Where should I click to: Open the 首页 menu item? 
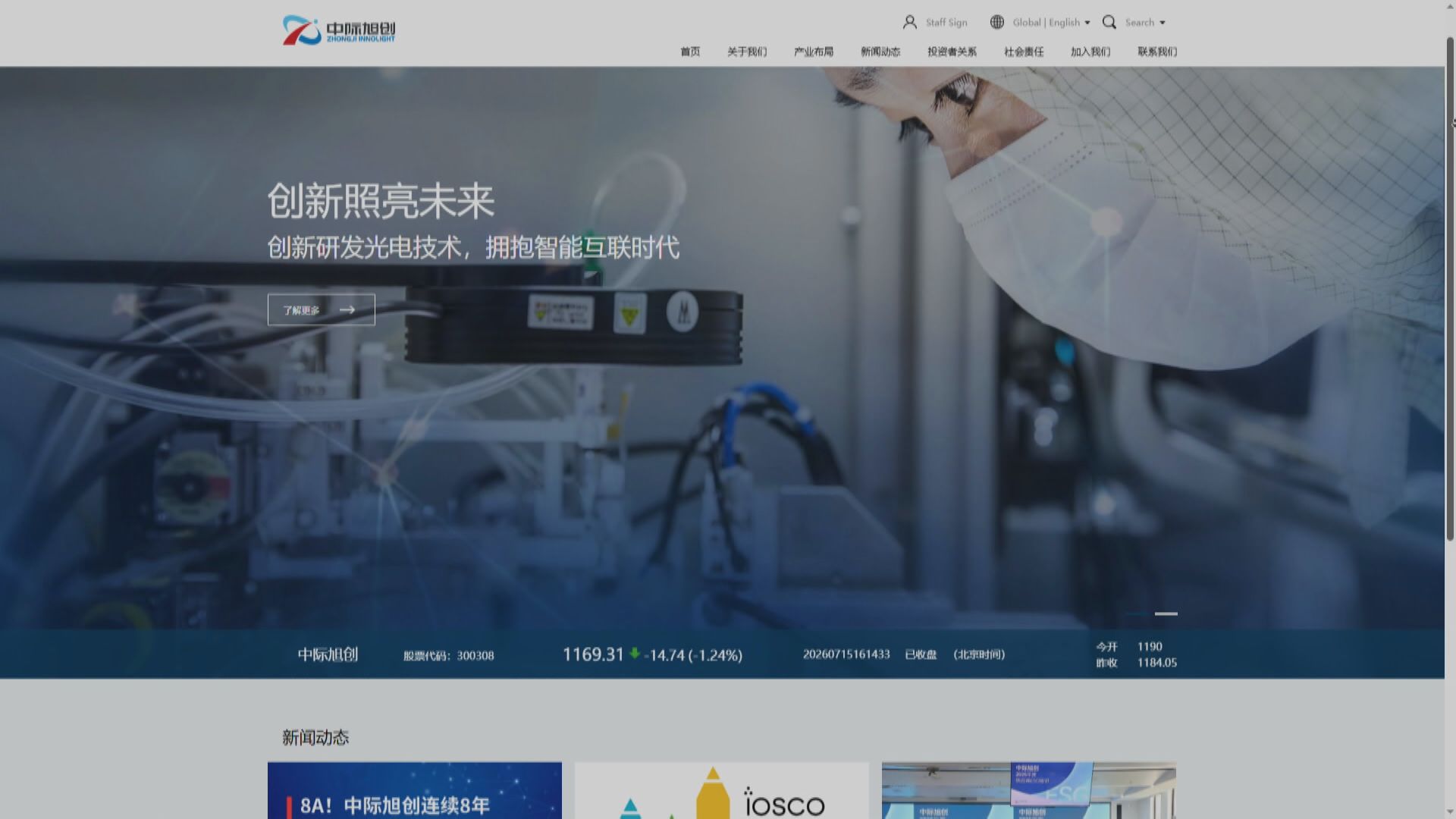pos(690,52)
